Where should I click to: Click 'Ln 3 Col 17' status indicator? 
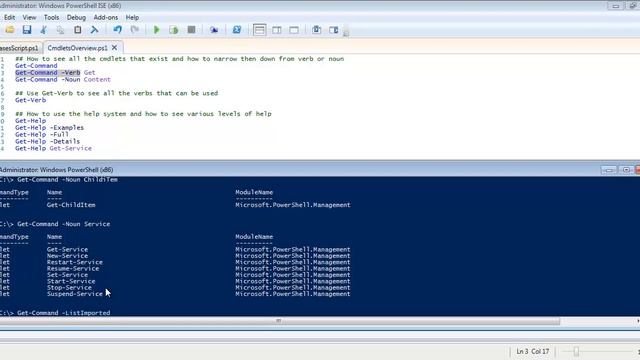point(533,351)
